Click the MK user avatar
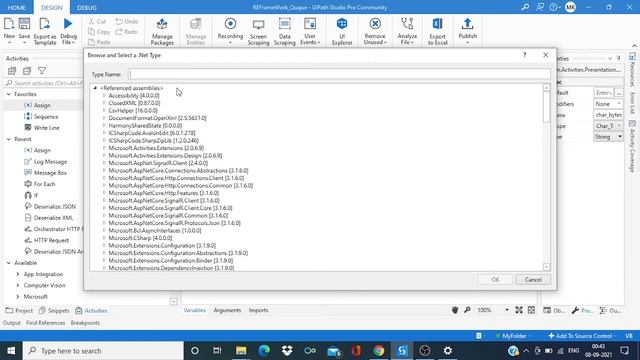Viewport: 640px width, 360px height. [570, 7]
